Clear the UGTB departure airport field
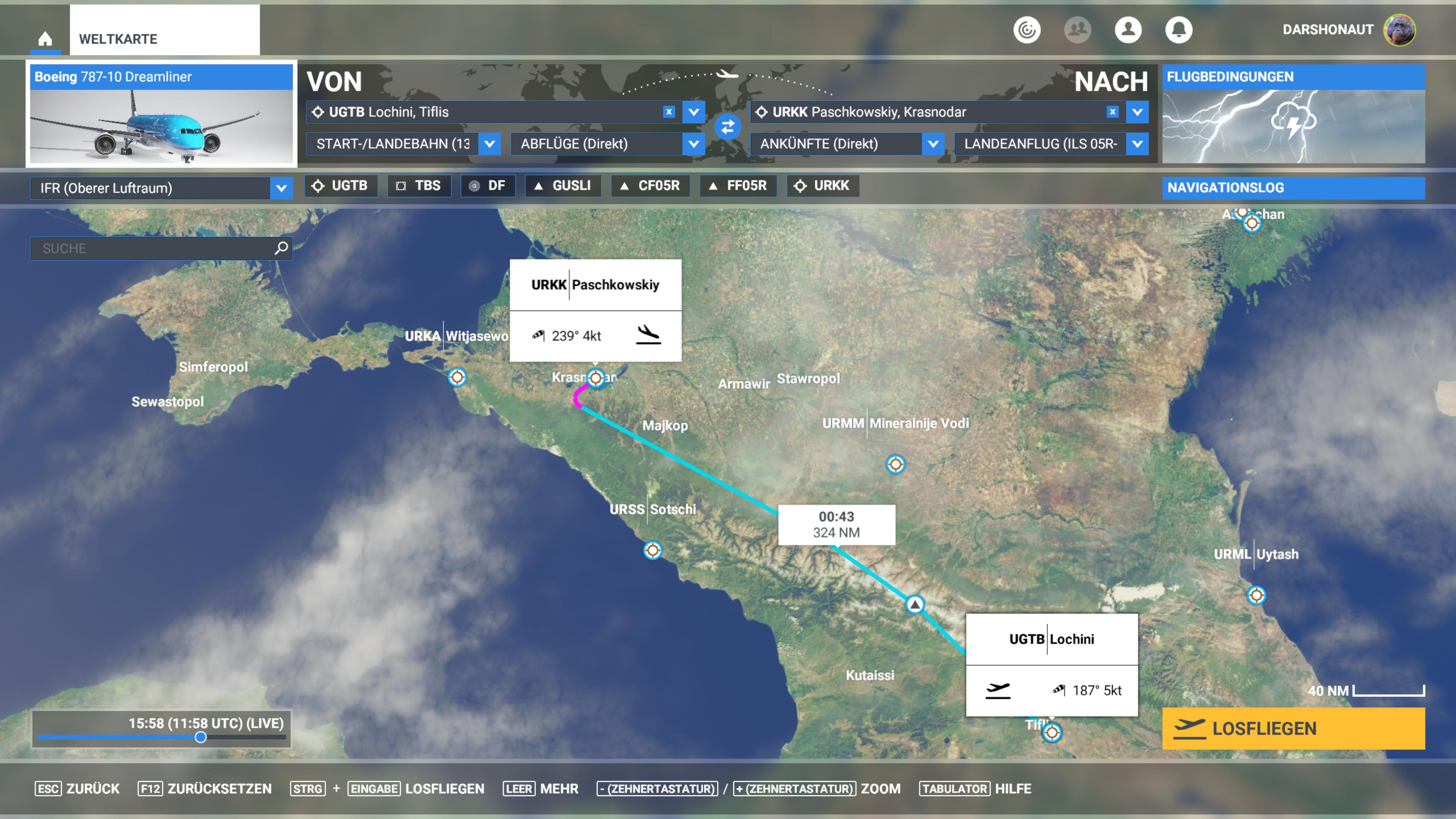1456x819 pixels. [x=668, y=112]
